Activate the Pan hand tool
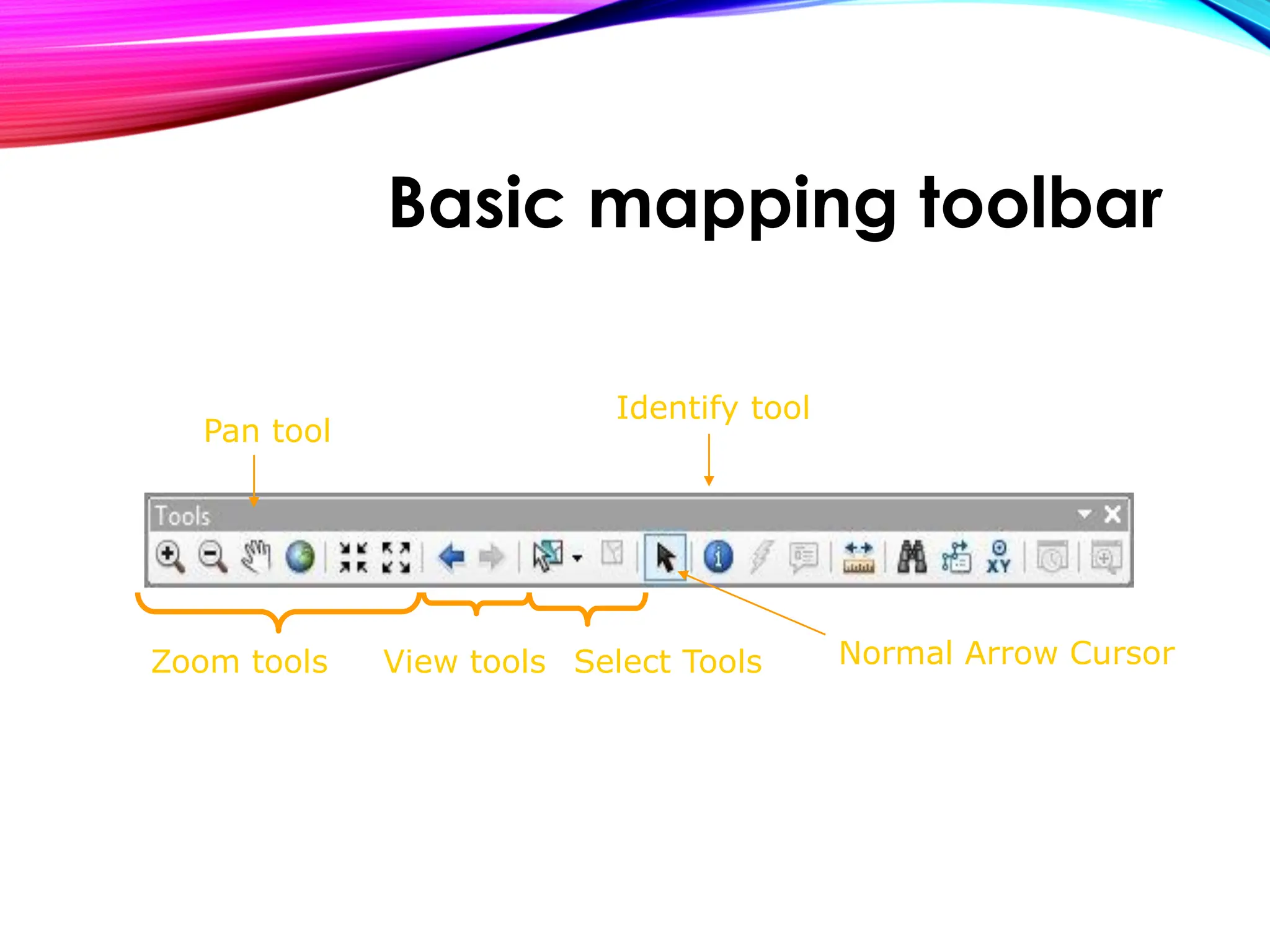 coord(256,555)
